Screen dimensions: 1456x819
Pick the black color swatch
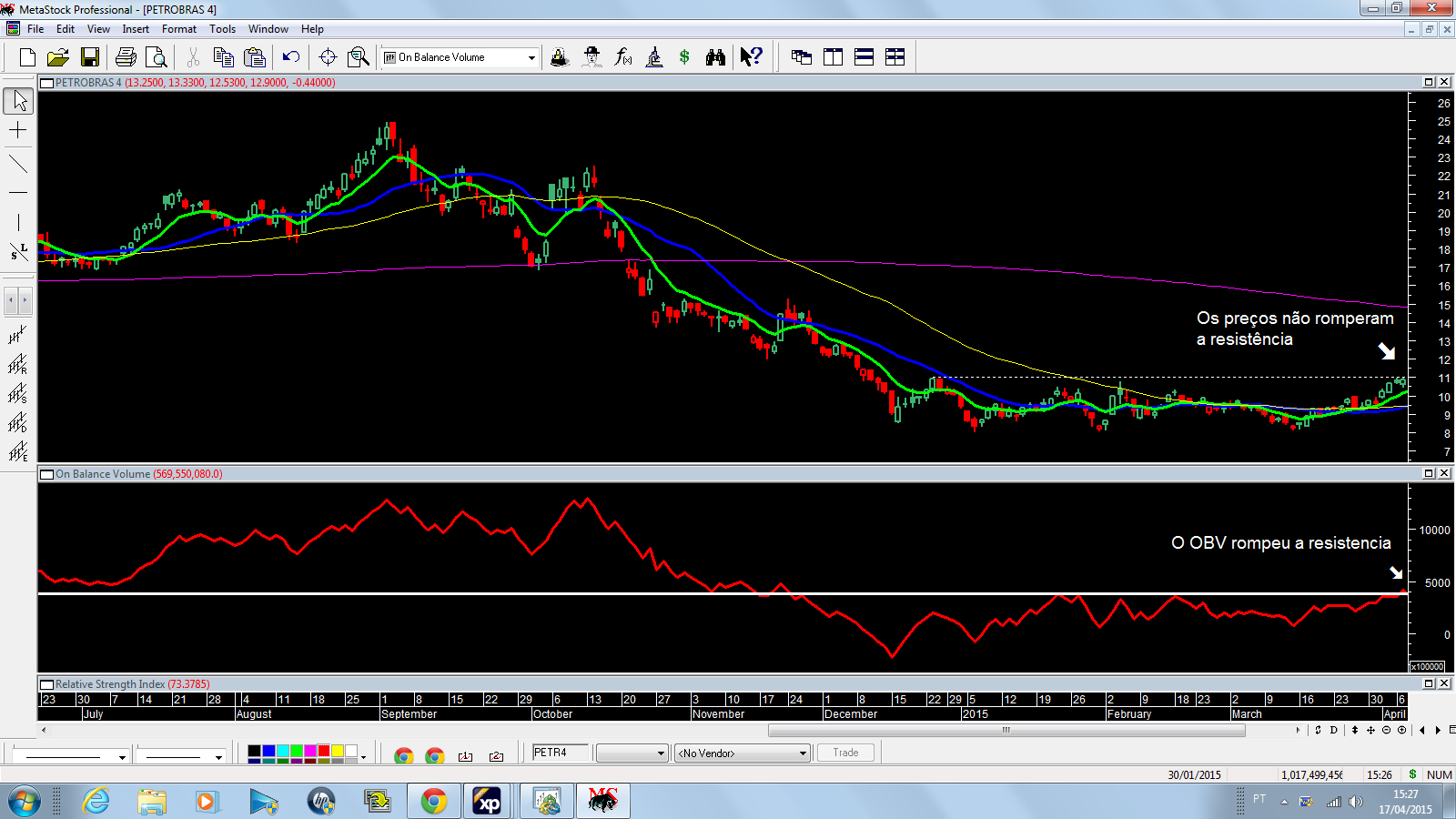click(x=254, y=752)
